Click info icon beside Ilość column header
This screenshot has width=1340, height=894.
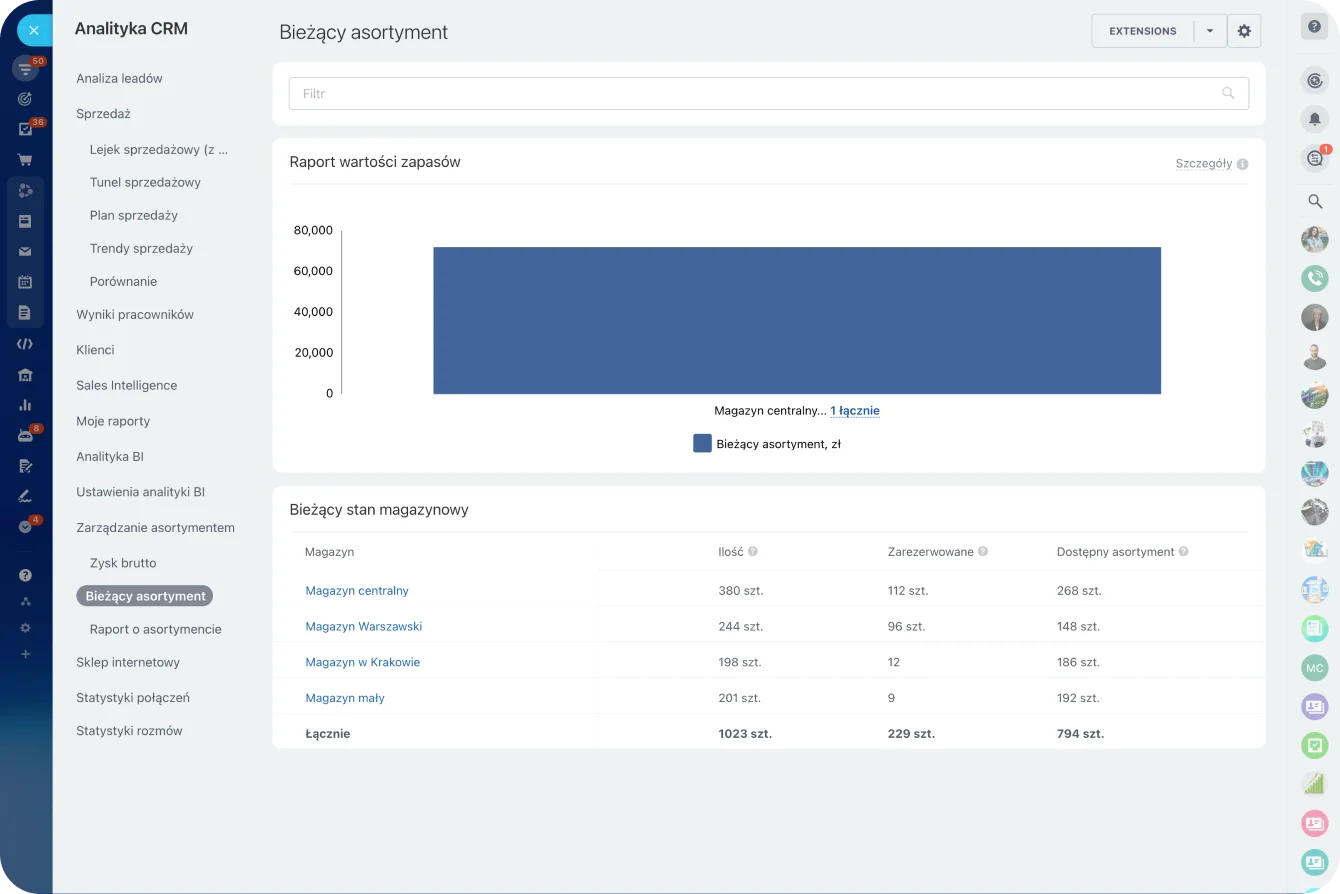[x=753, y=552]
